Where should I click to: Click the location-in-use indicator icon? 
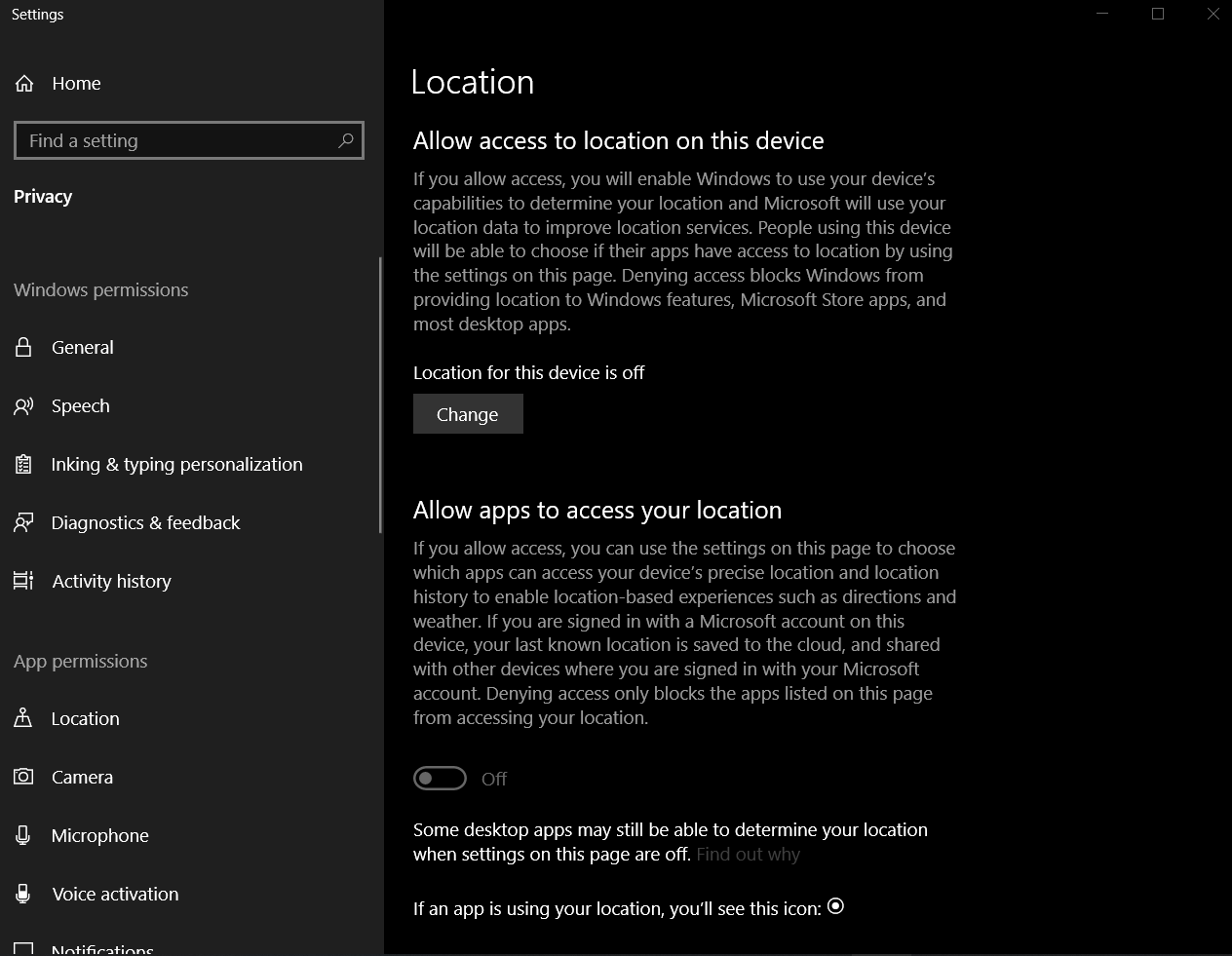tap(835, 906)
